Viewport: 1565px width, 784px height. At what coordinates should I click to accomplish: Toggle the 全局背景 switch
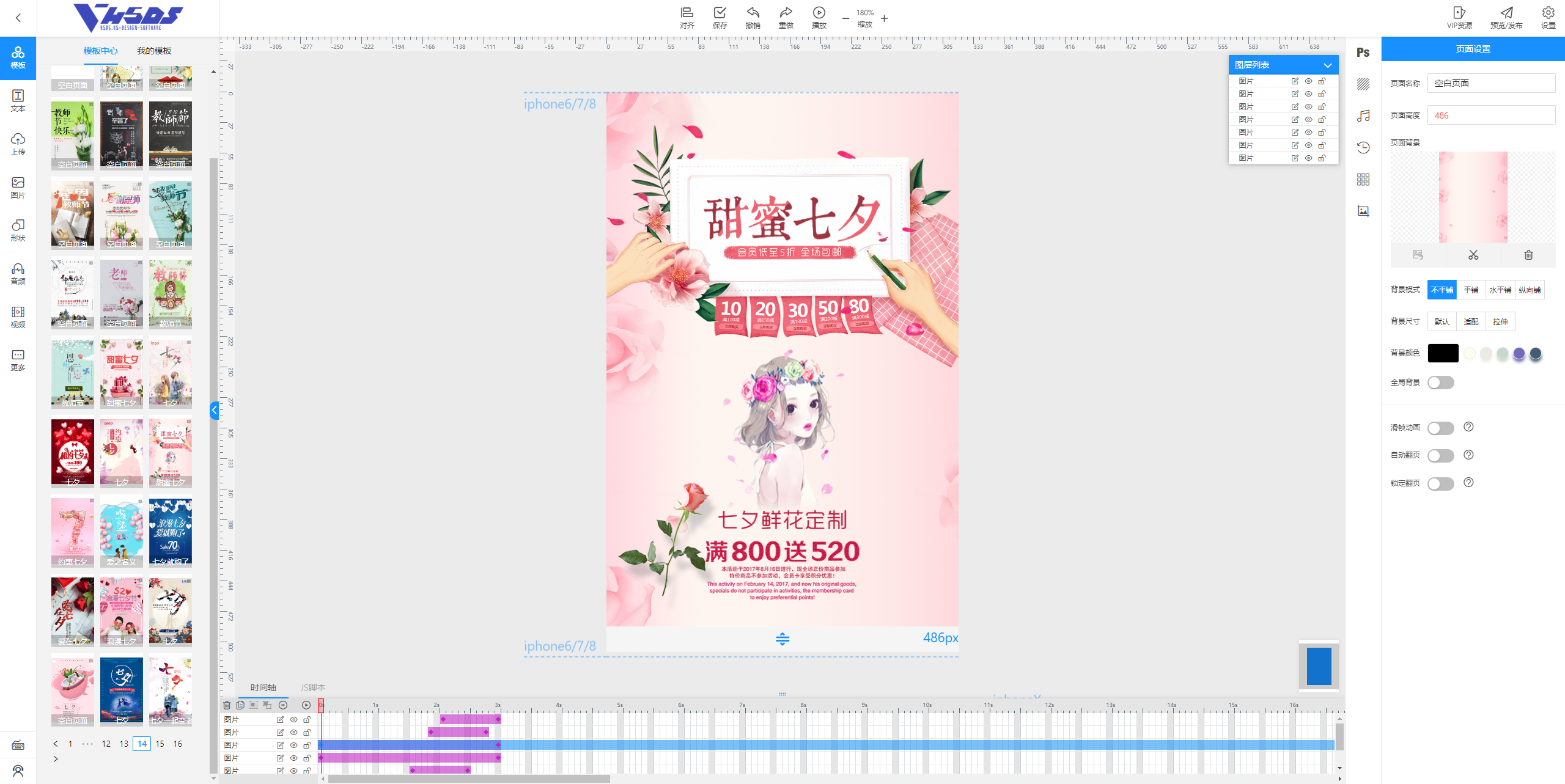[x=1440, y=383]
